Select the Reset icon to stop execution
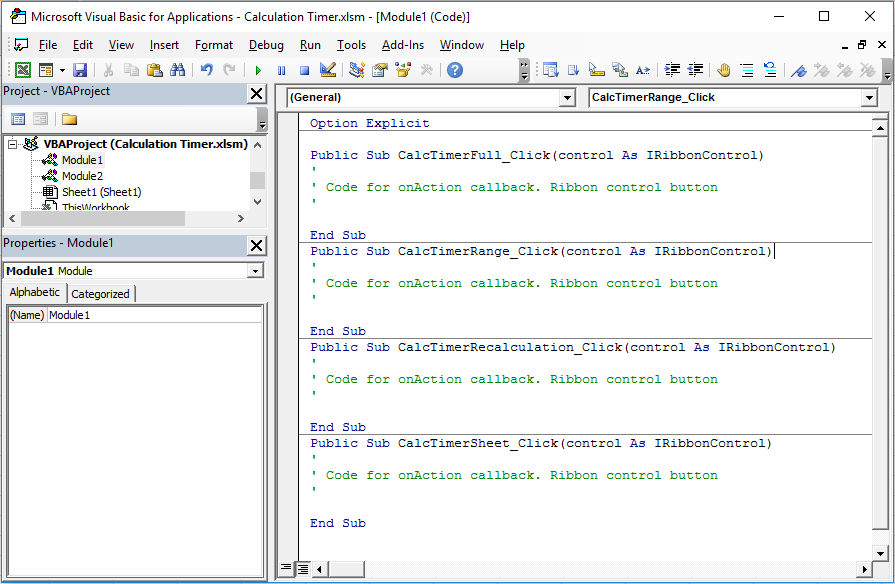Viewport: 895px width, 584px height. click(304, 69)
